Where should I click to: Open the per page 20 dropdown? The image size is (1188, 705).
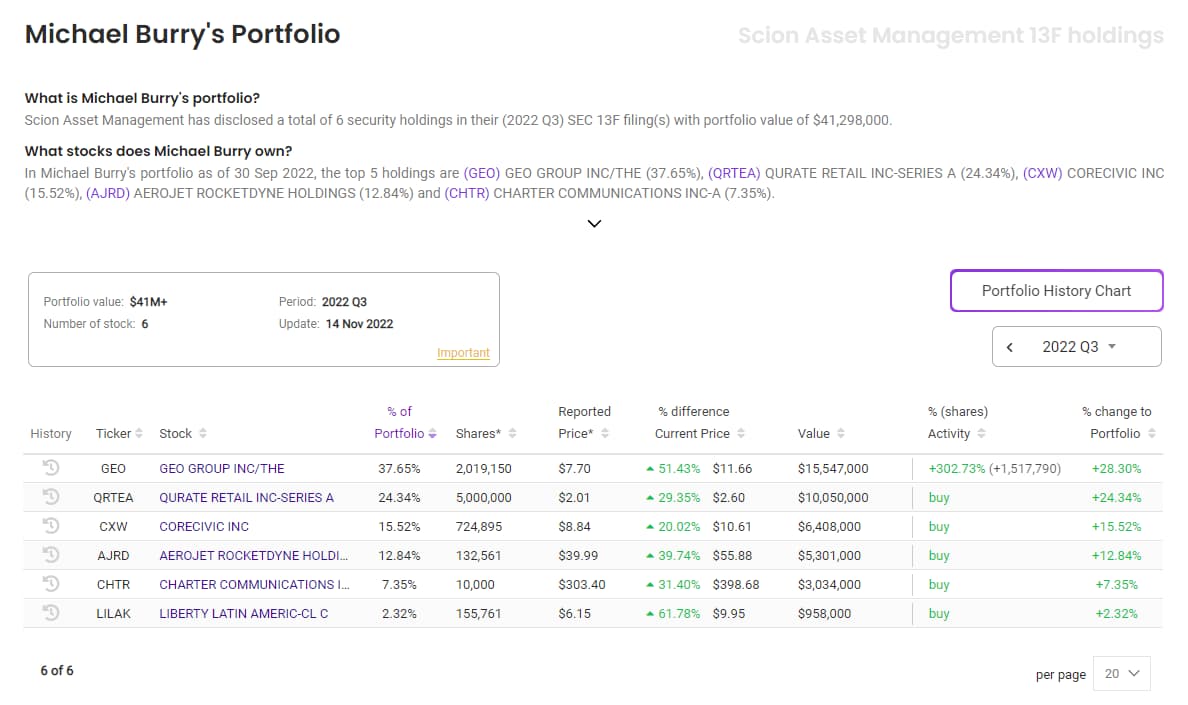[1121, 673]
